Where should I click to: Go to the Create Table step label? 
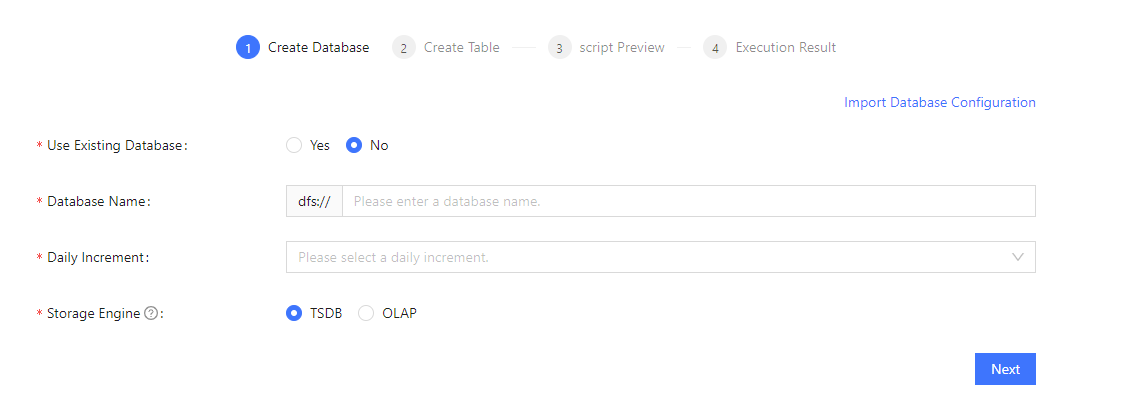pos(461,47)
